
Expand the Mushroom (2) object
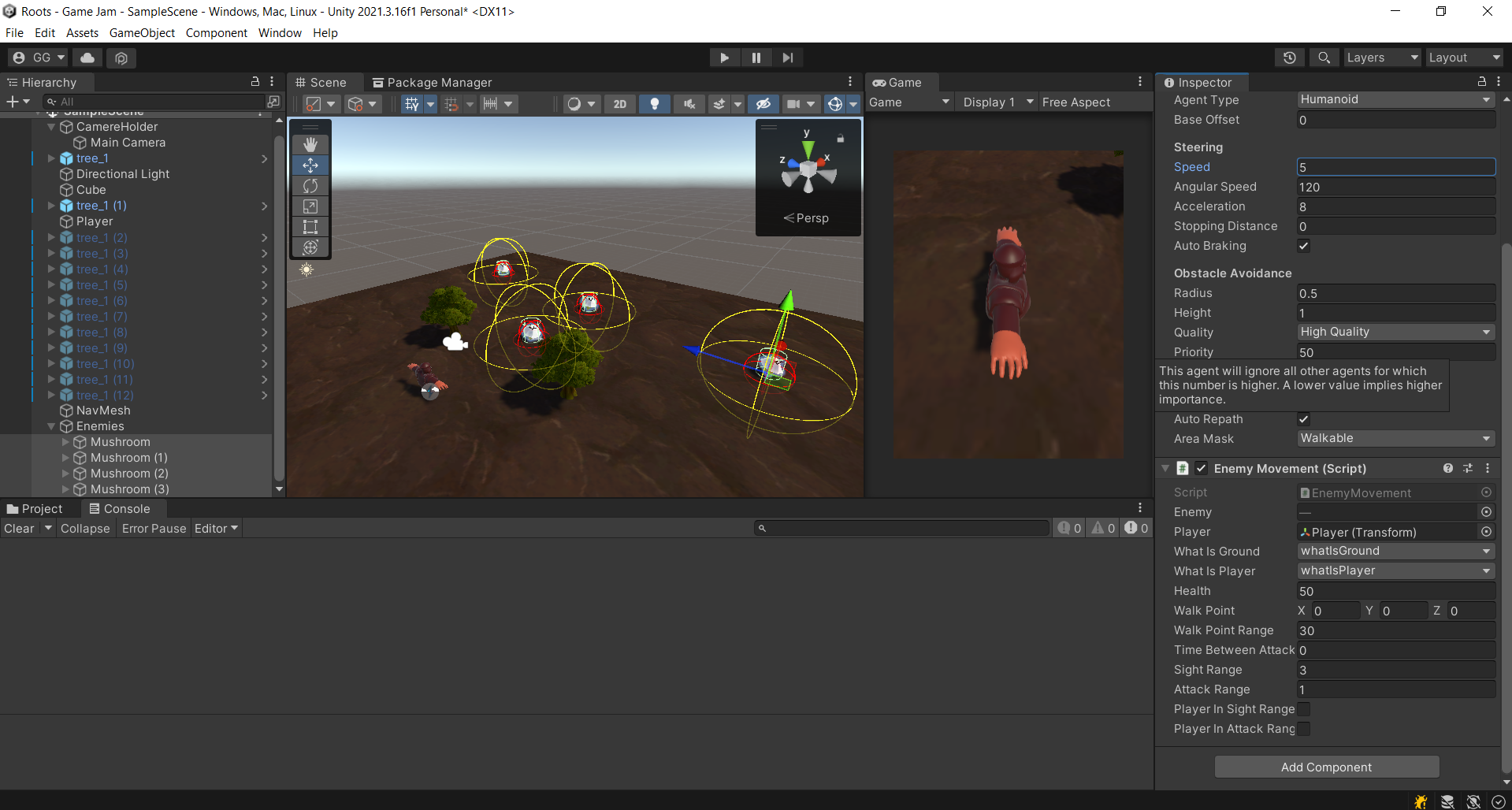point(66,474)
